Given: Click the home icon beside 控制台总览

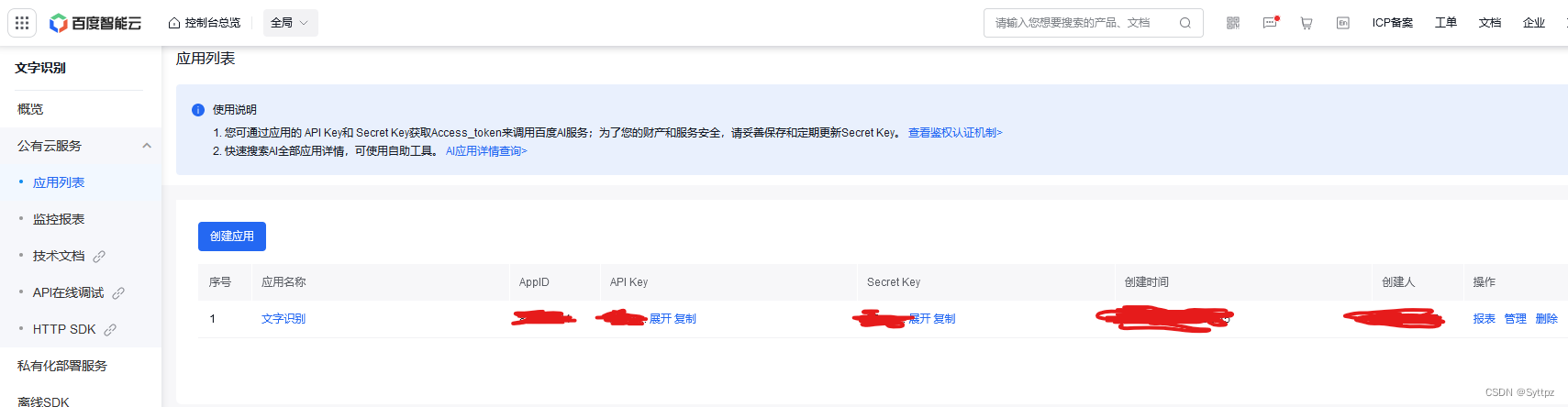Looking at the screenshot, I should [173, 23].
